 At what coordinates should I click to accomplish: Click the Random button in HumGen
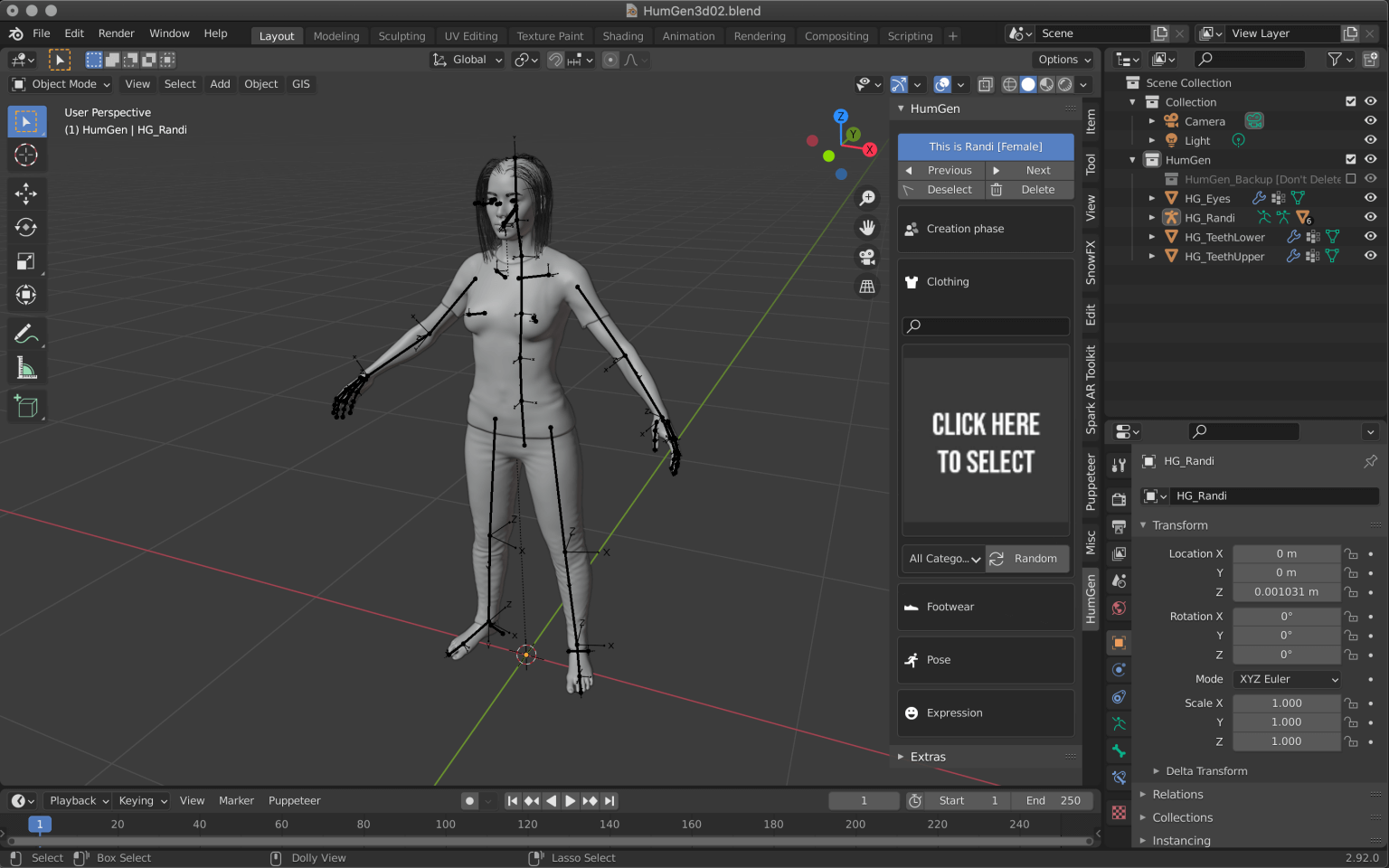[x=1026, y=559]
